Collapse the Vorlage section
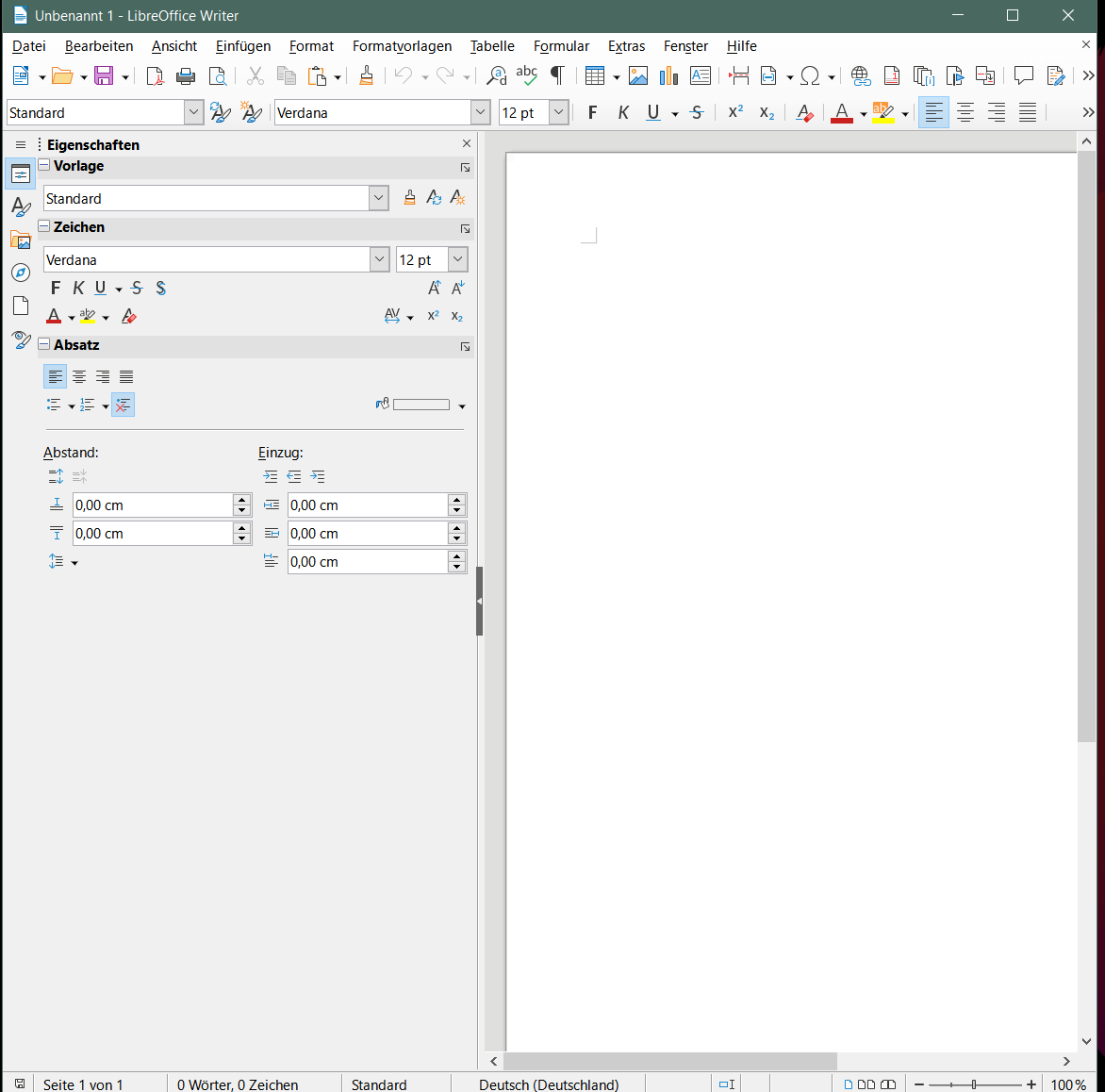The image size is (1105, 1092). [x=43, y=166]
